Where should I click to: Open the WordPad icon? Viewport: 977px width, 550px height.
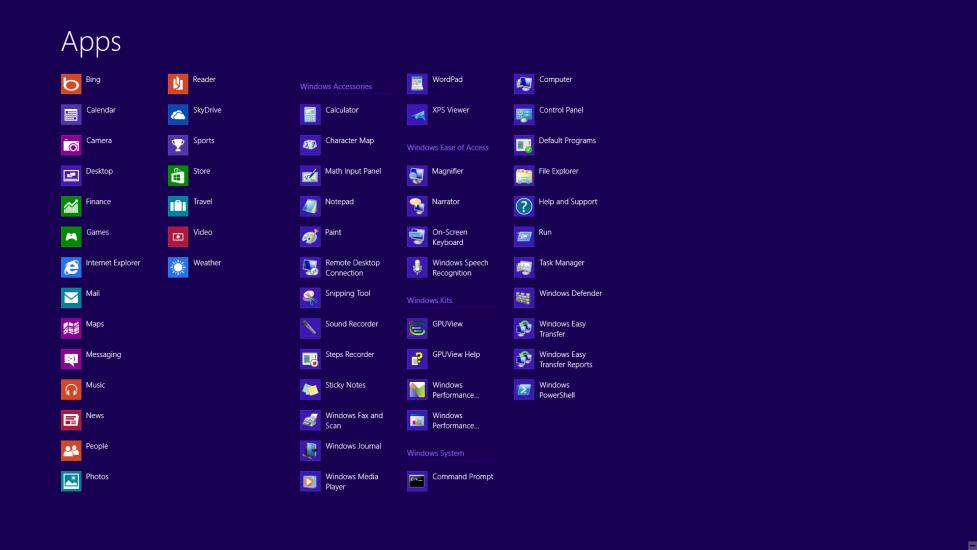(417, 83)
